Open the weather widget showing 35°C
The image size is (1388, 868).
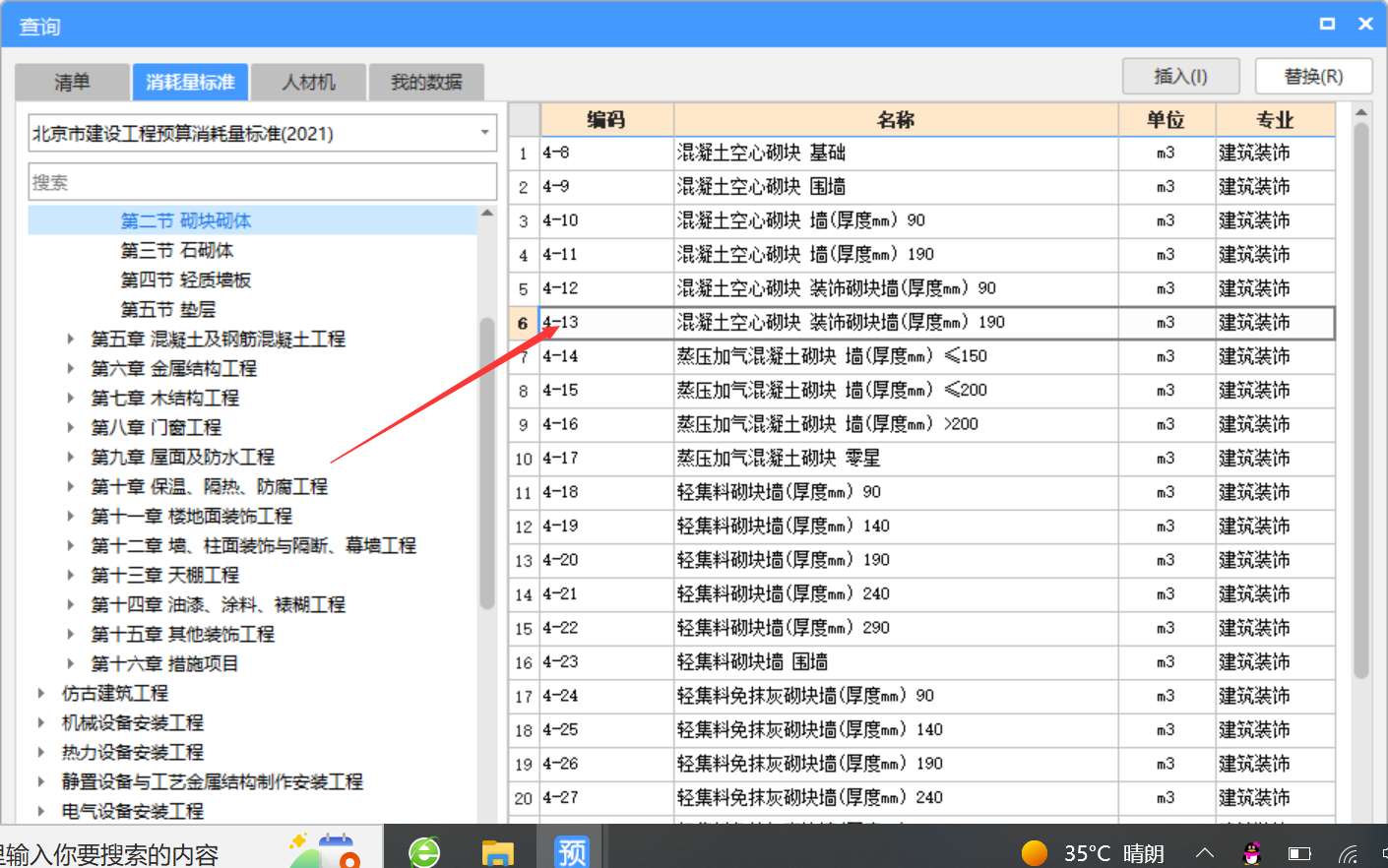(x=1093, y=852)
